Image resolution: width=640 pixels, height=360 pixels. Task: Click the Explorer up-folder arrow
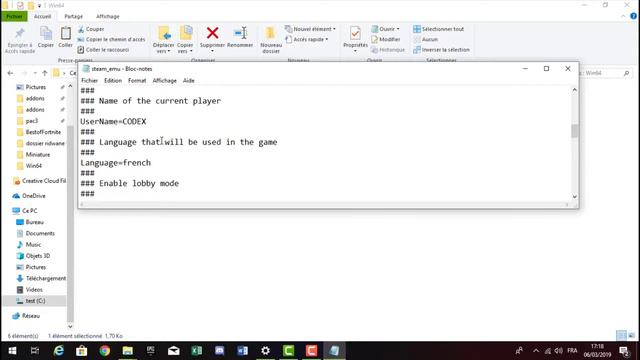tap(45, 73)
